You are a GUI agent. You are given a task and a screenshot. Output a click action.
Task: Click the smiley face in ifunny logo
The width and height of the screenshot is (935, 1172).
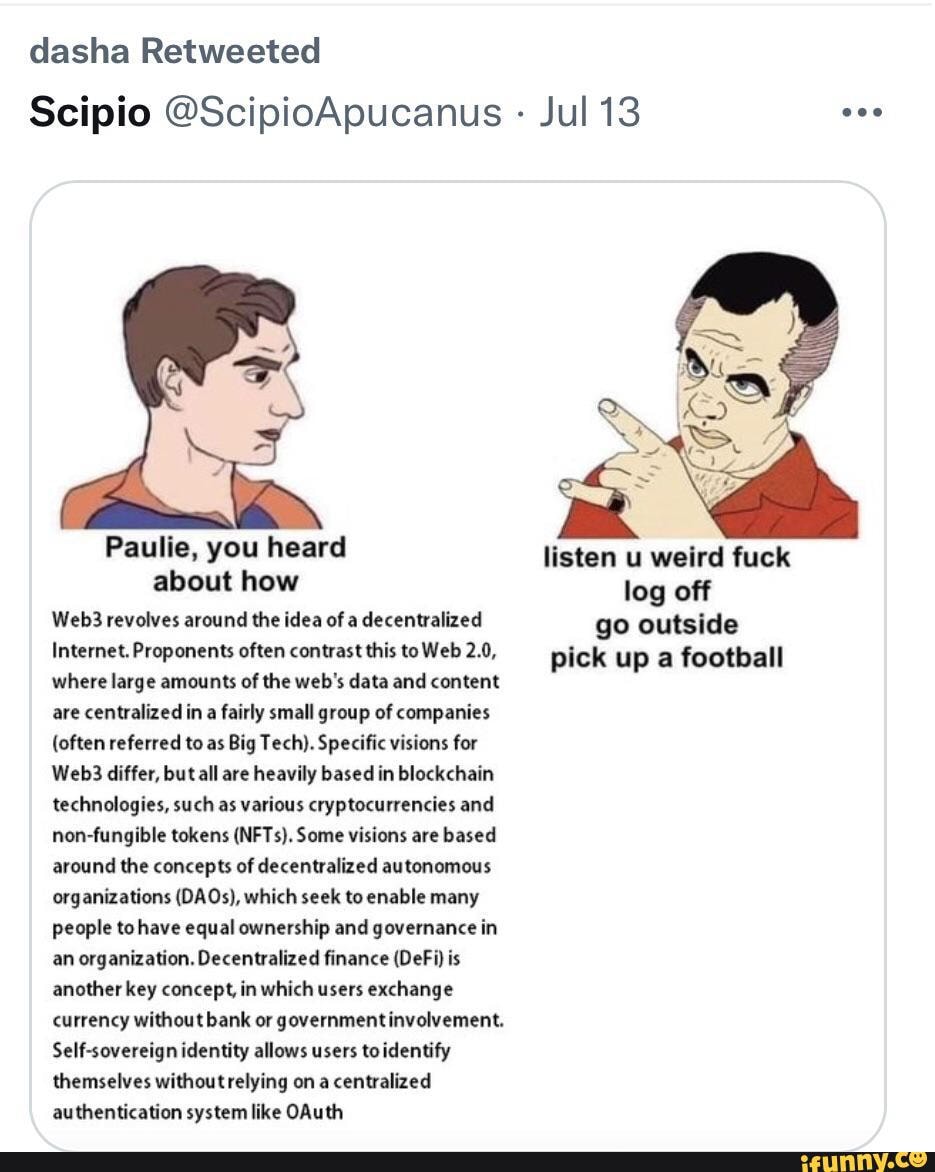point(917,1159)
